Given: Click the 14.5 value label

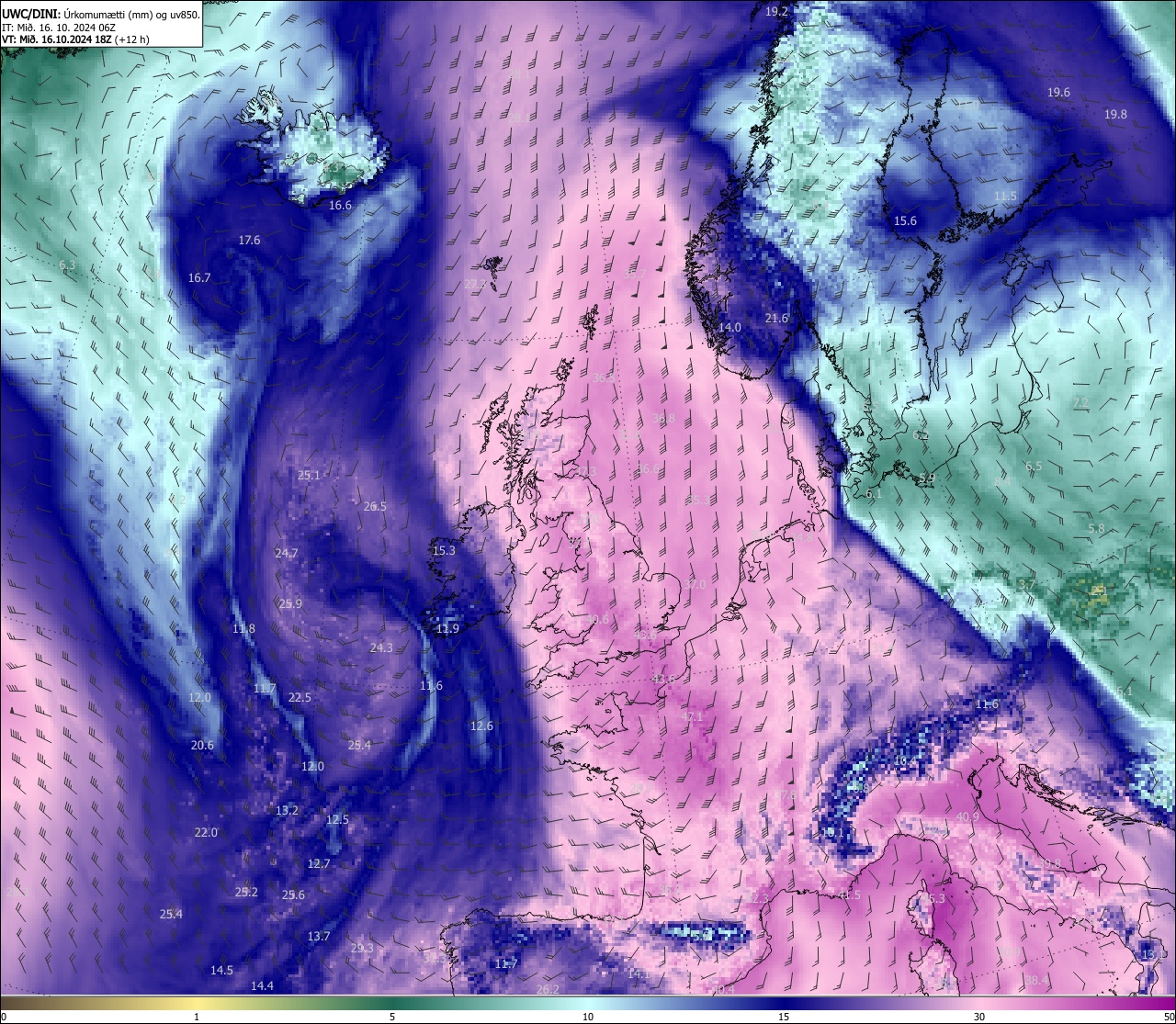Looking at the screenshot, I should pyautogui.click(x=221, y=971).
